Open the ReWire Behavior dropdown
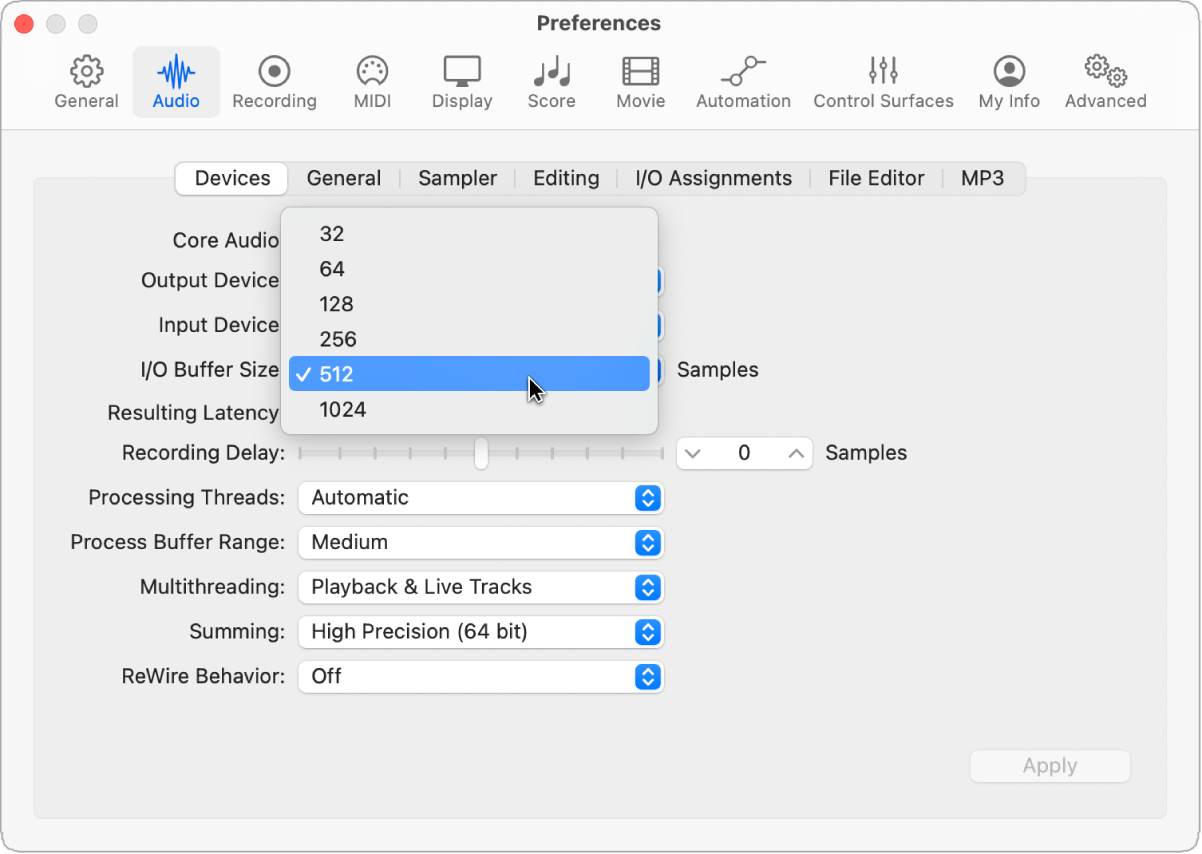Image resolution: width=1202 pixels, height=854 pixels. (481, 676)
